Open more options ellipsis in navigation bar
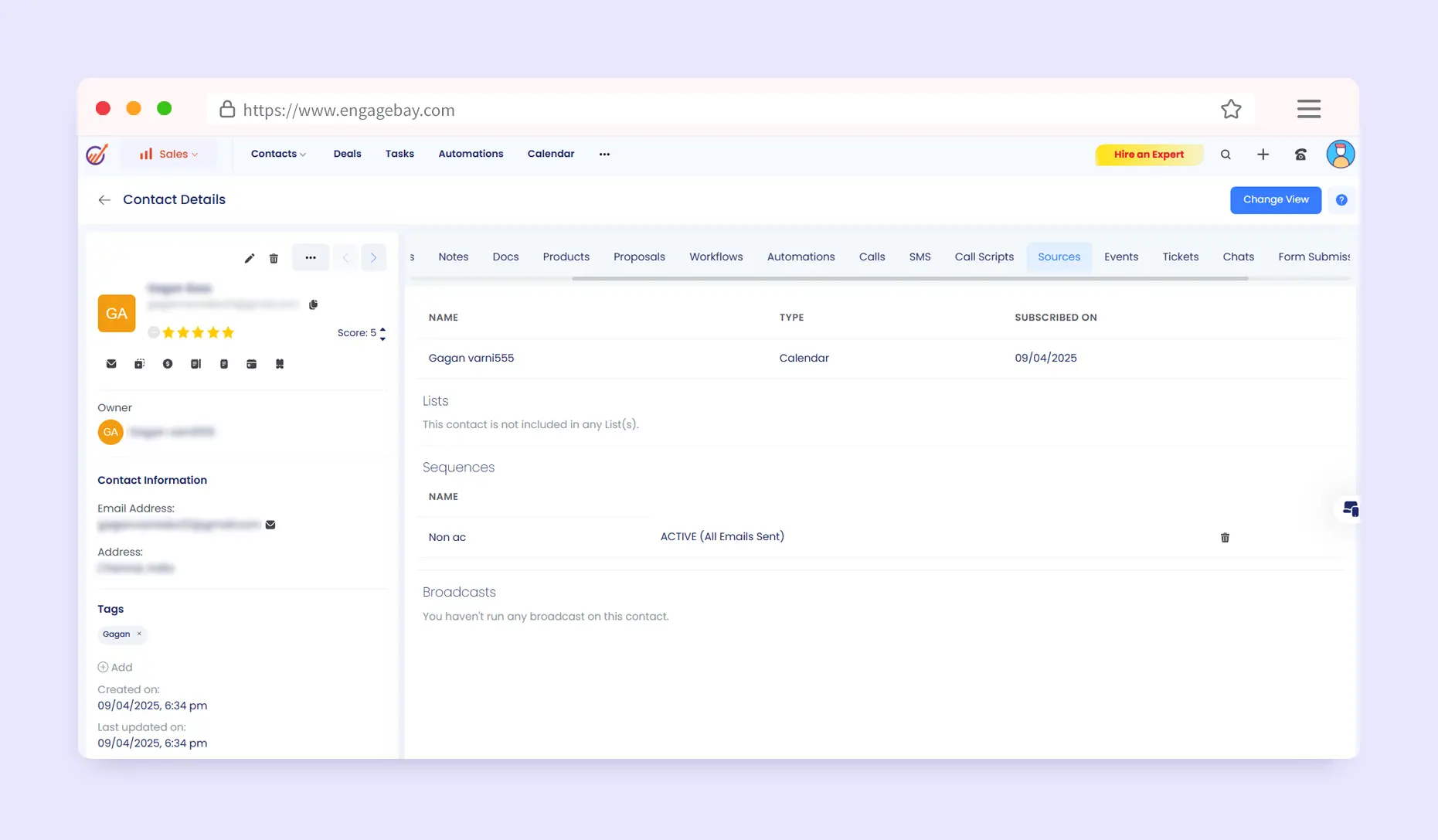1438x840 pixels. 604,154
